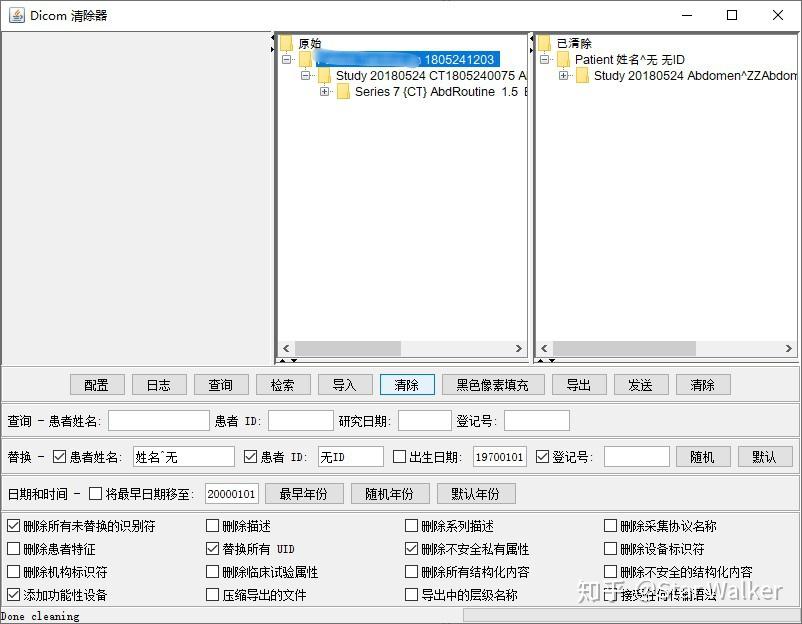This screenshot has height=624, width=802.
Task: Click the 默认年份 button
Action: [x=478, y=493]
